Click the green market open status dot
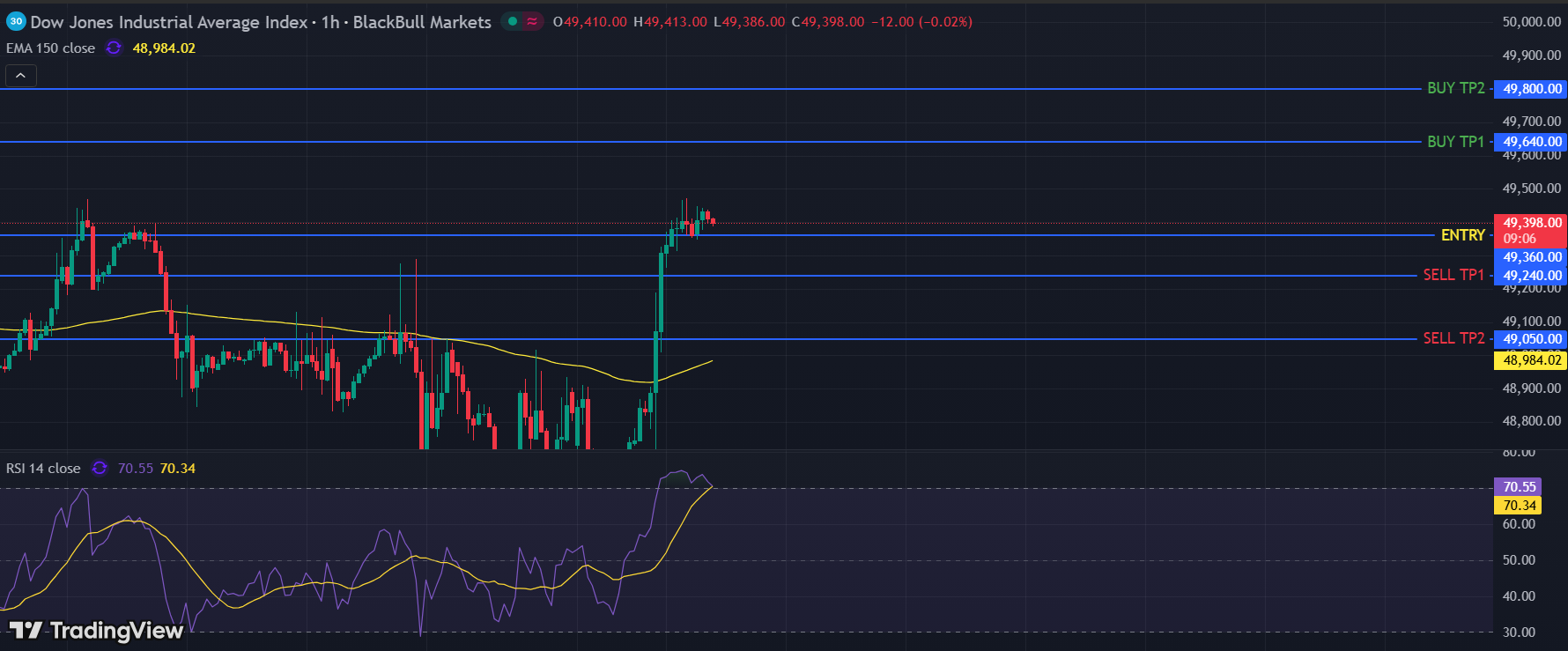The image size is (1568, 651). pyautogui.click(x=513, y=22)
